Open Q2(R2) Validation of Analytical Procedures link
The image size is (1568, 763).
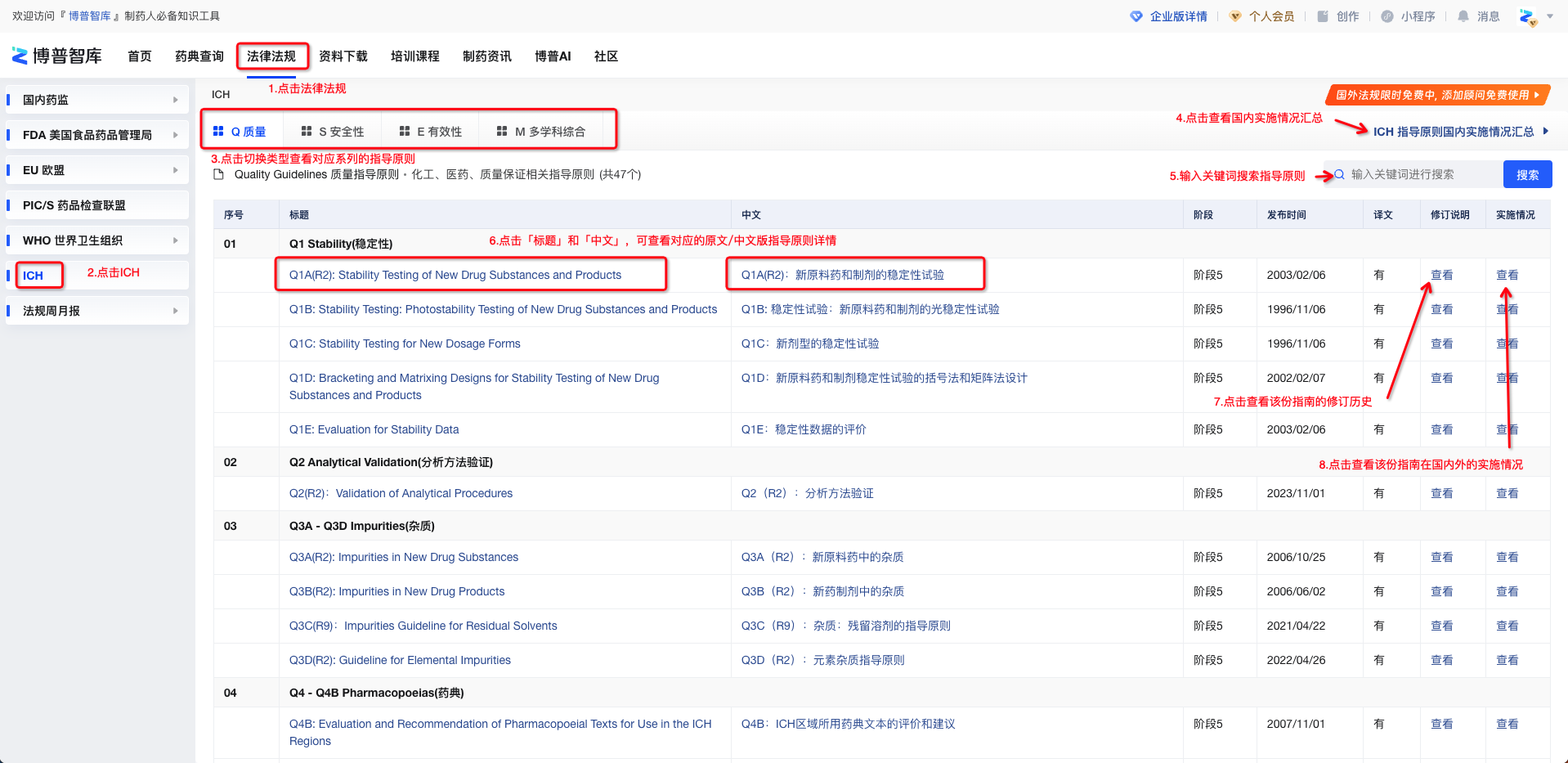coord(401,493)
